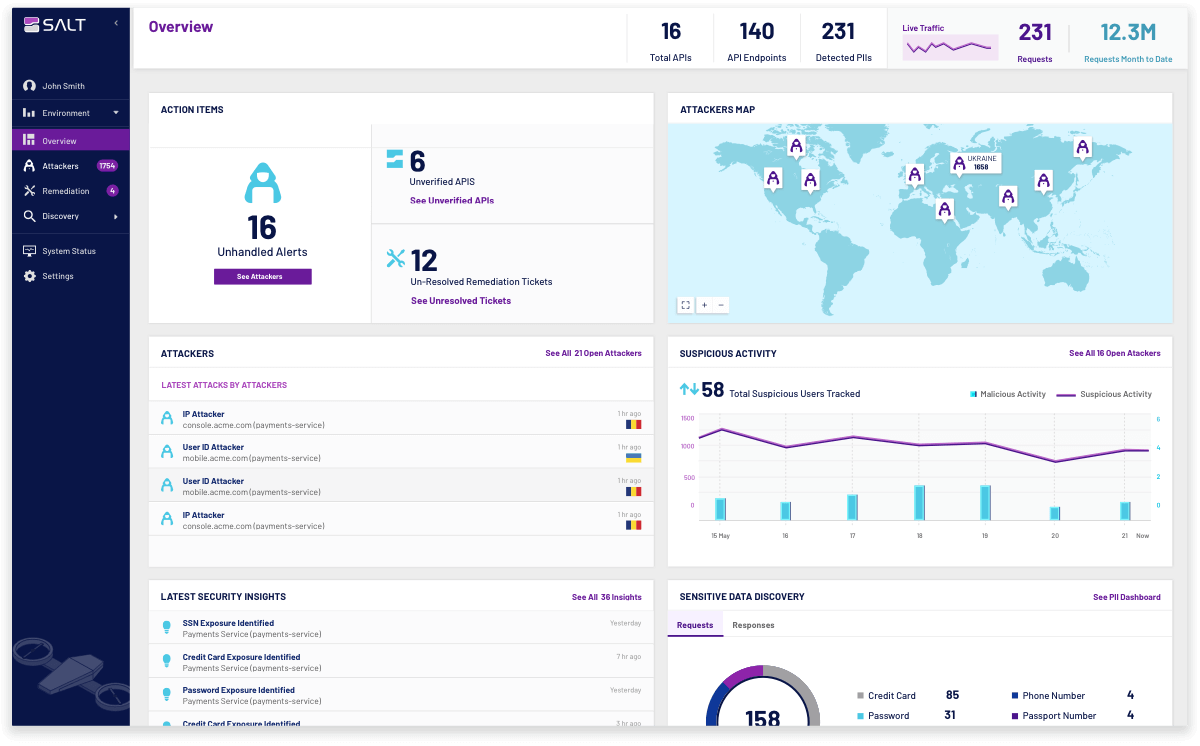Image resolution: width=1200 pixels, height=746 pixels.
Task: Select the John Smith profile avatar icon
Action: pyautogui.click(x=30, y=85)
